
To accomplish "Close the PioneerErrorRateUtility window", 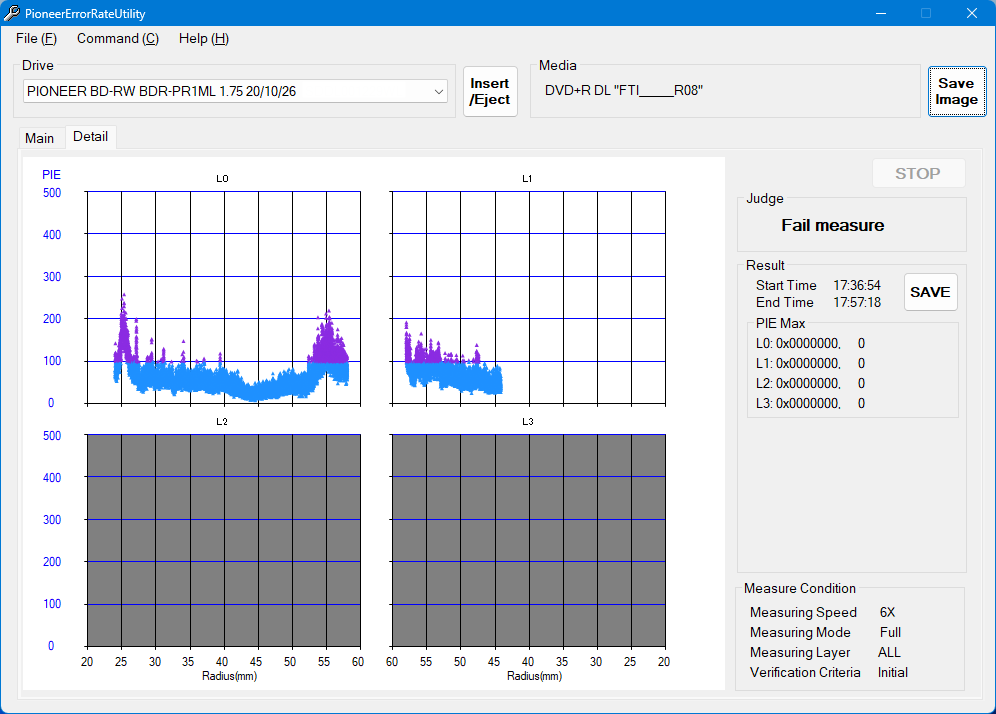I will (972, 13).
